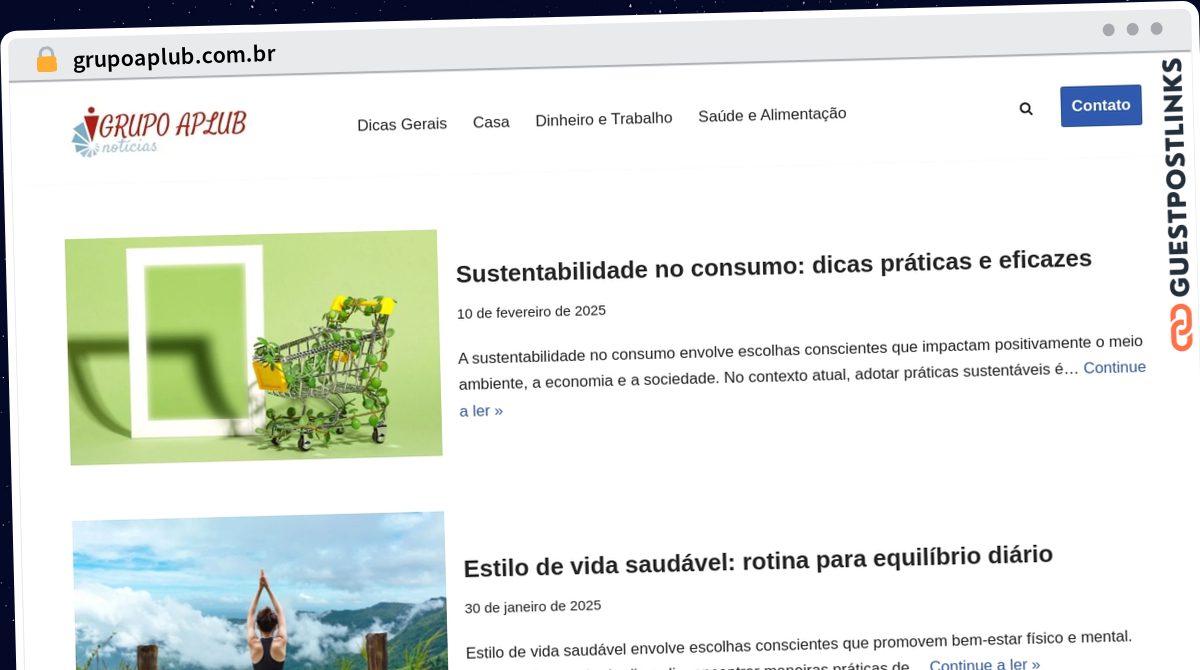Click the padlock icon in address bar
The image size is (1200, 670).
(x=46, y=59)
